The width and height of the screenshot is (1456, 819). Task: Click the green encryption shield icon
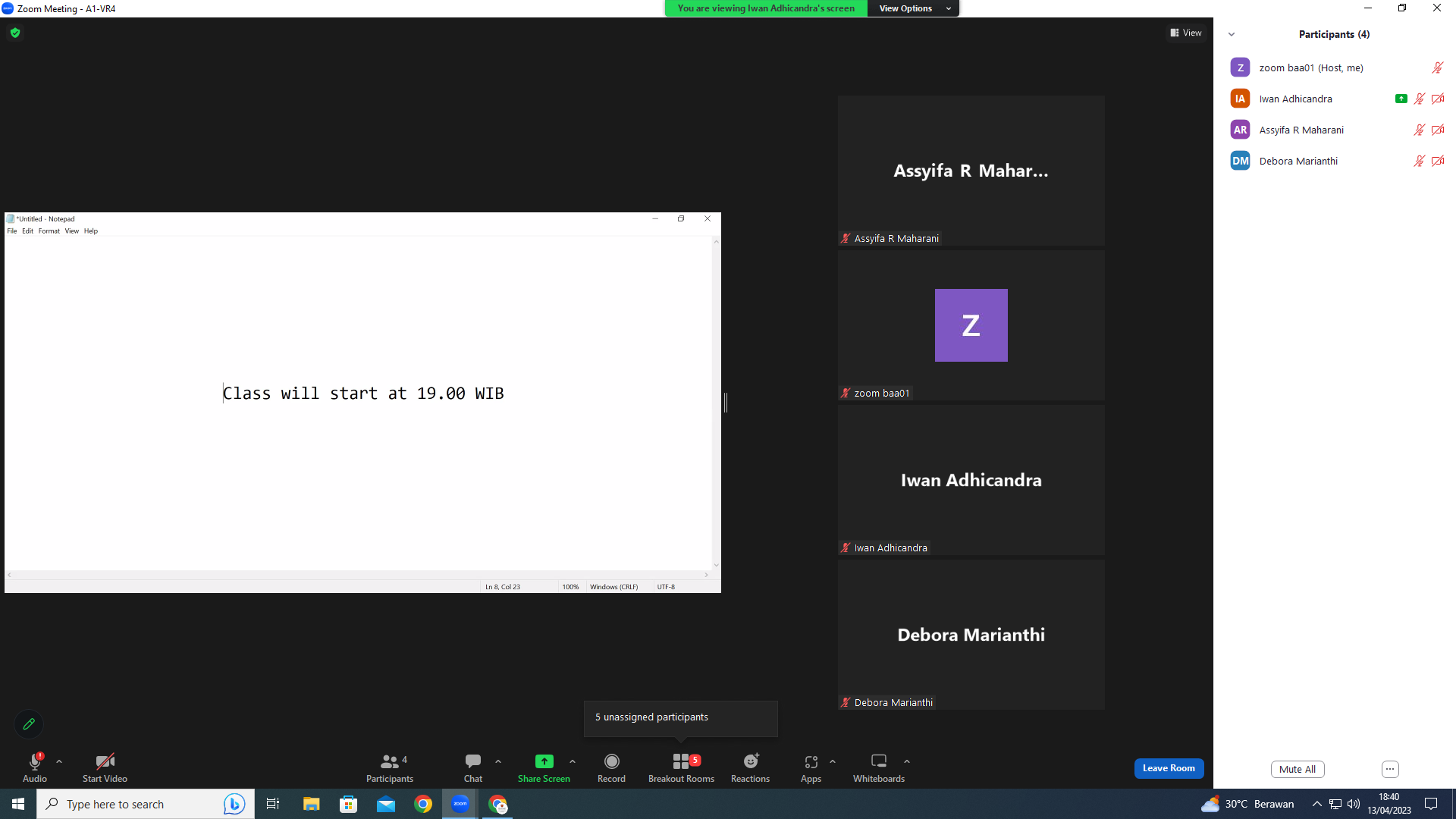tap(15, 33)
